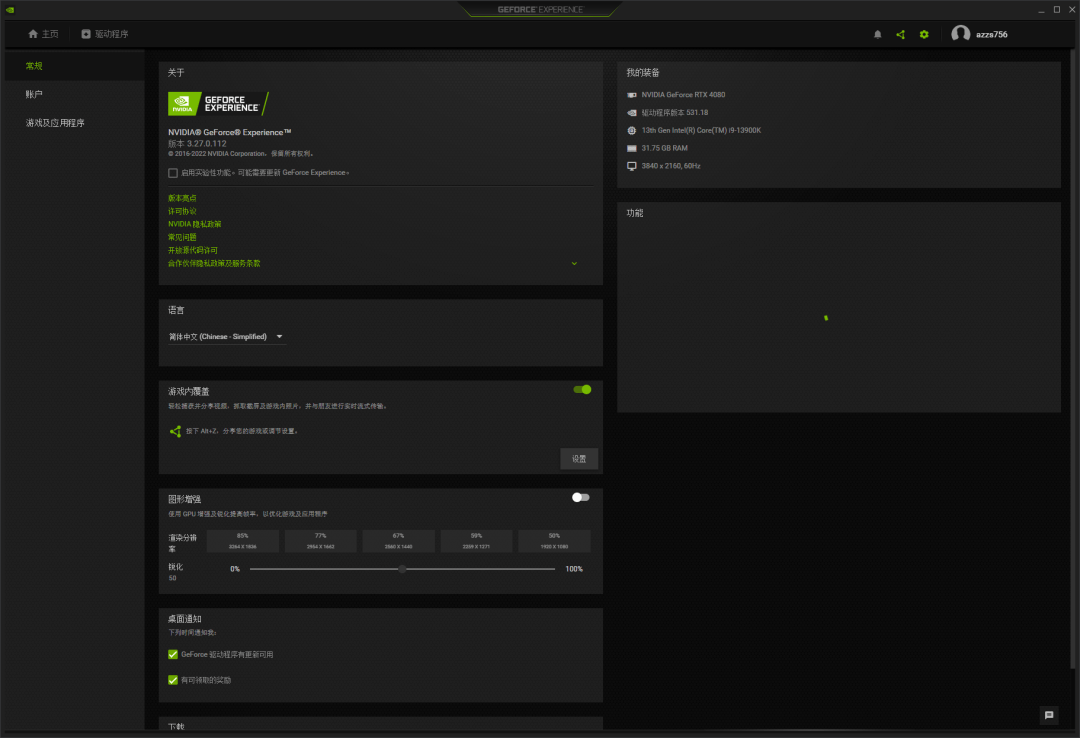The width and height of the screenshot is (1080, 738).
Task: Open the 常见问题 link
Action: click(x=183, y=237)
